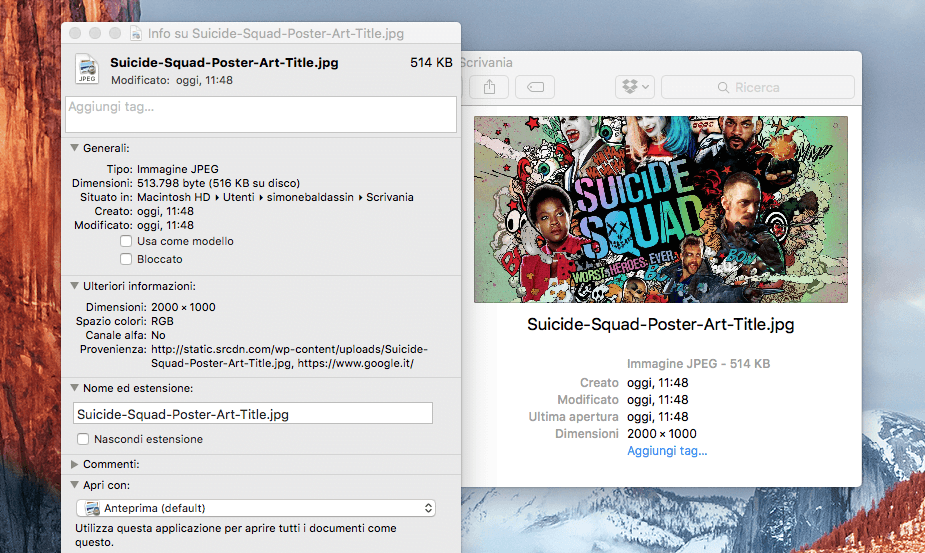Screen dimensions: 925x553
Task: Click the Aggiungi tag field in Info window
Action: pos(261,114)
